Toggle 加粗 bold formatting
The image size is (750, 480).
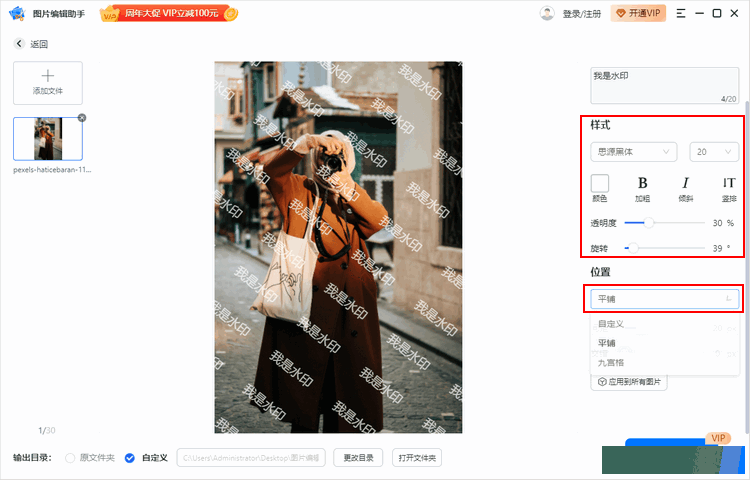point(642,188)
